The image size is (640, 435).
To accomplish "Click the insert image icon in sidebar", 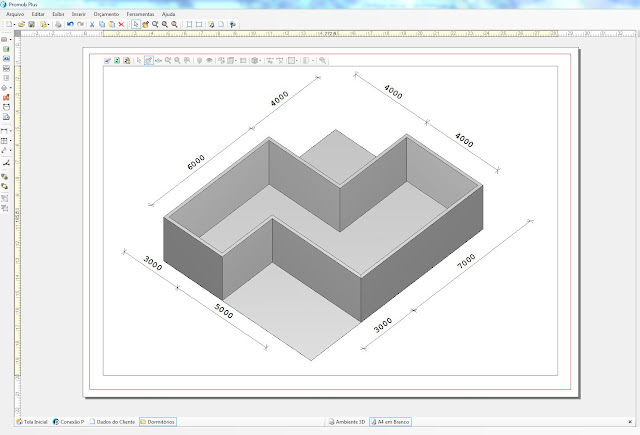I will [6, 49].
